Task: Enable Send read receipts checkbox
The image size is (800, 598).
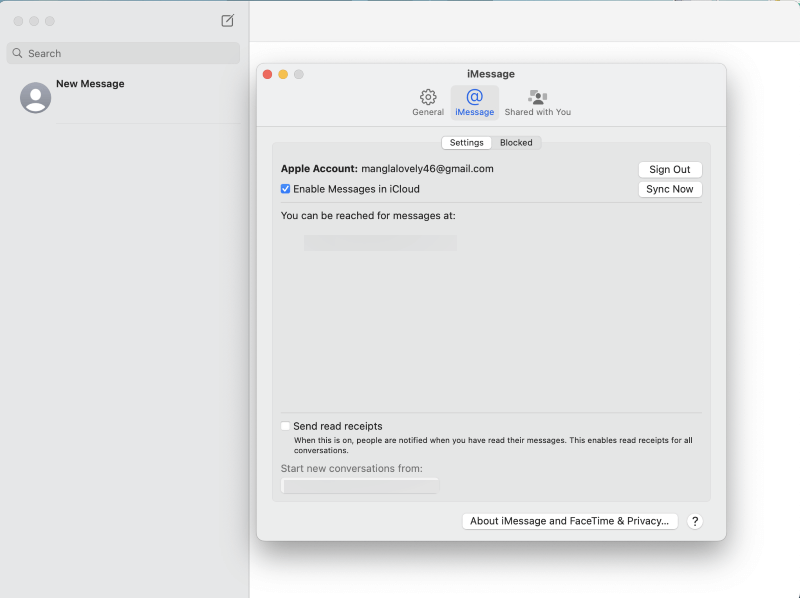Action: (285, 426)
